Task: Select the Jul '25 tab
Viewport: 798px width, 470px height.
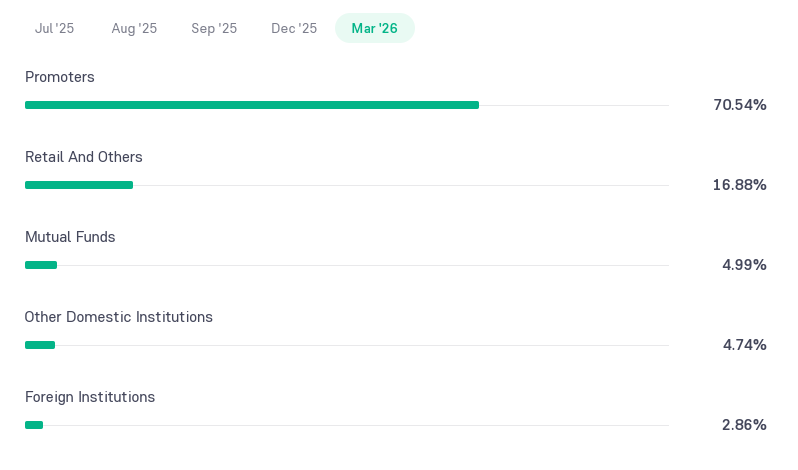Action: [54, 28]
